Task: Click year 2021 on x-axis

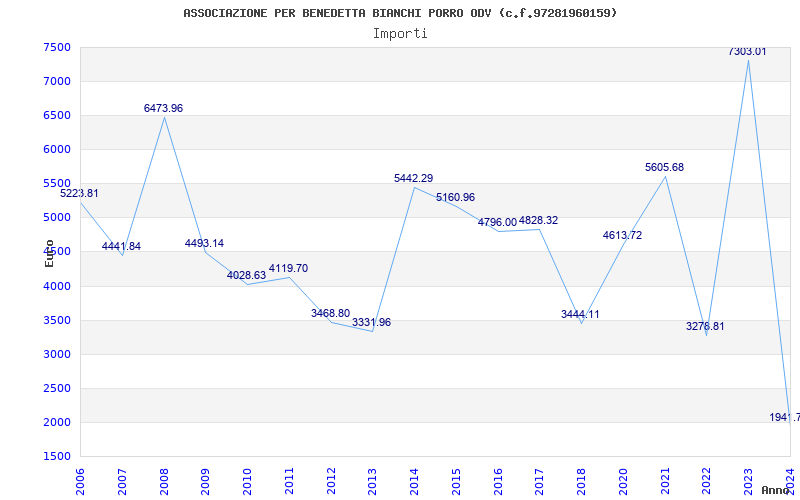Action: click(x=665, y=481)
